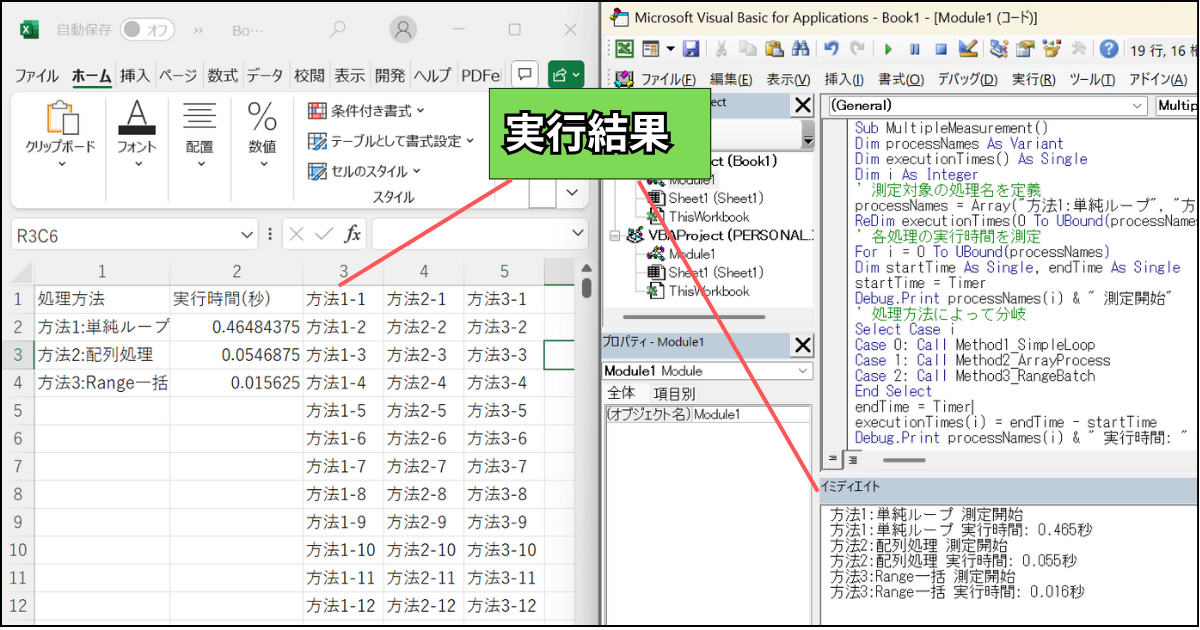Click the Copy icon in VBA toolbar
Image resolution: width=1200 pixels, height=630 pixels.
click(747, 48)
